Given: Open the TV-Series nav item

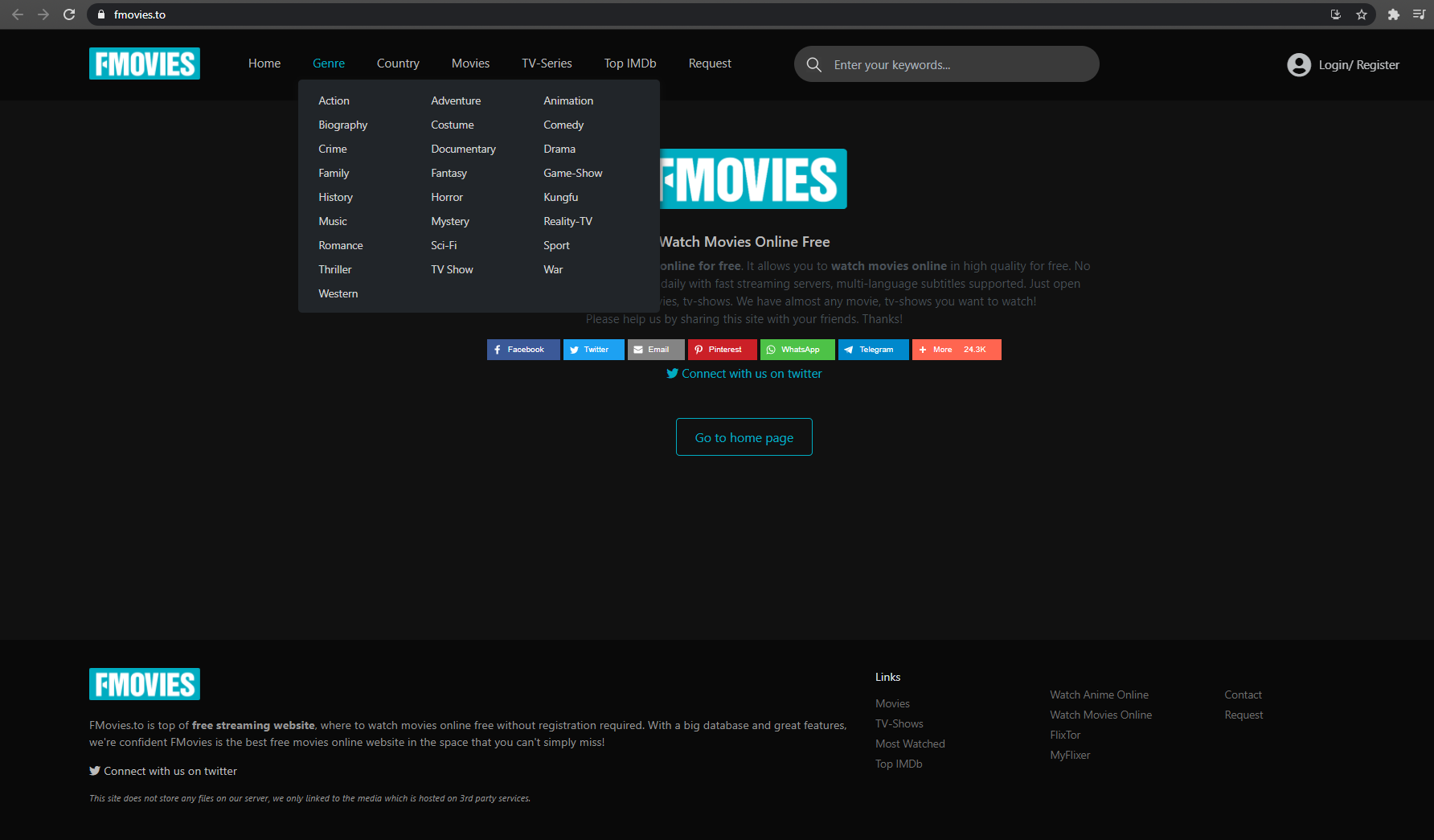Looking at the screenshot, I should tap(547, 64).
